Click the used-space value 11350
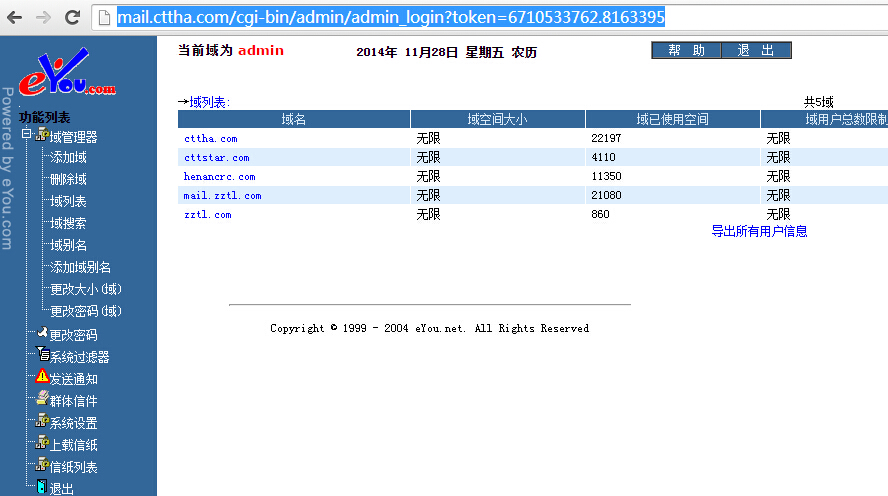This screenshot has height=496, width=888. [x=606, y=177]
